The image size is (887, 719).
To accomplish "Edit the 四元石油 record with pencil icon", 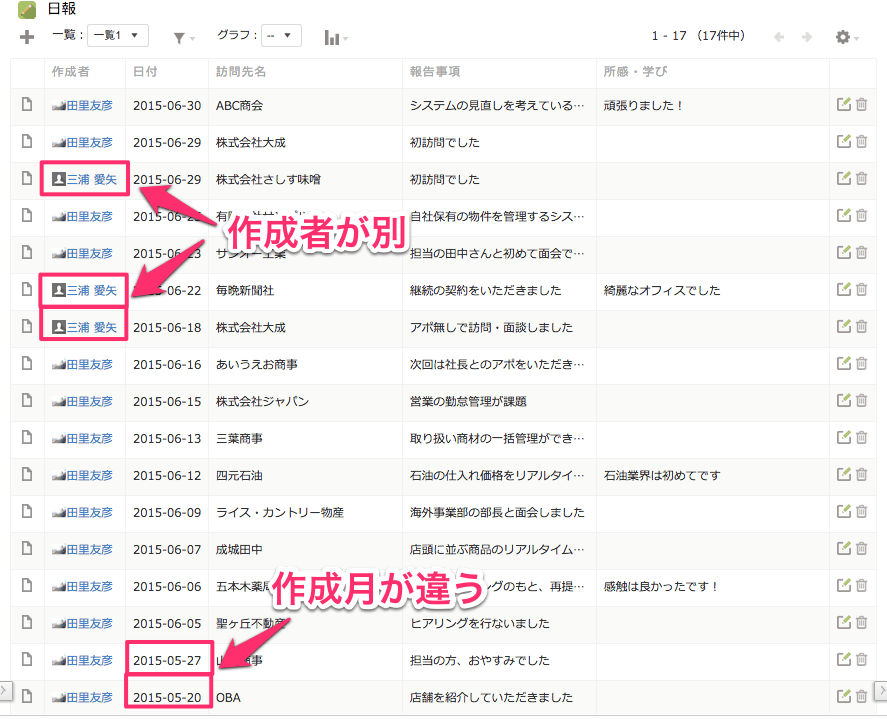I will (844, 475).
